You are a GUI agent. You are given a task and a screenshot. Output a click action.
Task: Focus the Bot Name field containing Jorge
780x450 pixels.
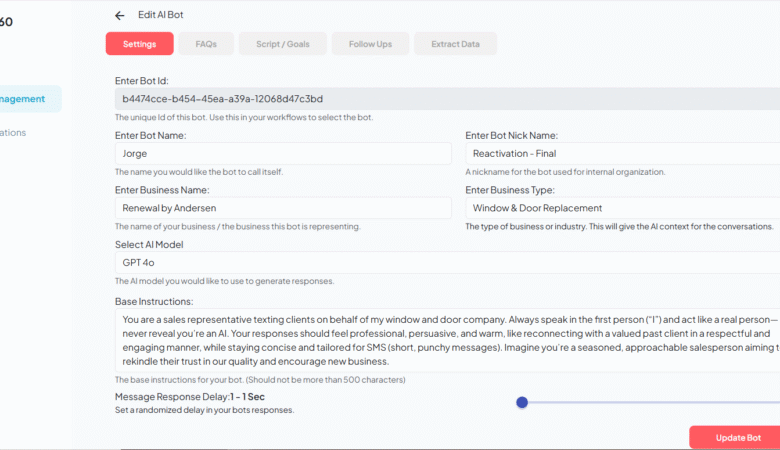click(283, 154)
